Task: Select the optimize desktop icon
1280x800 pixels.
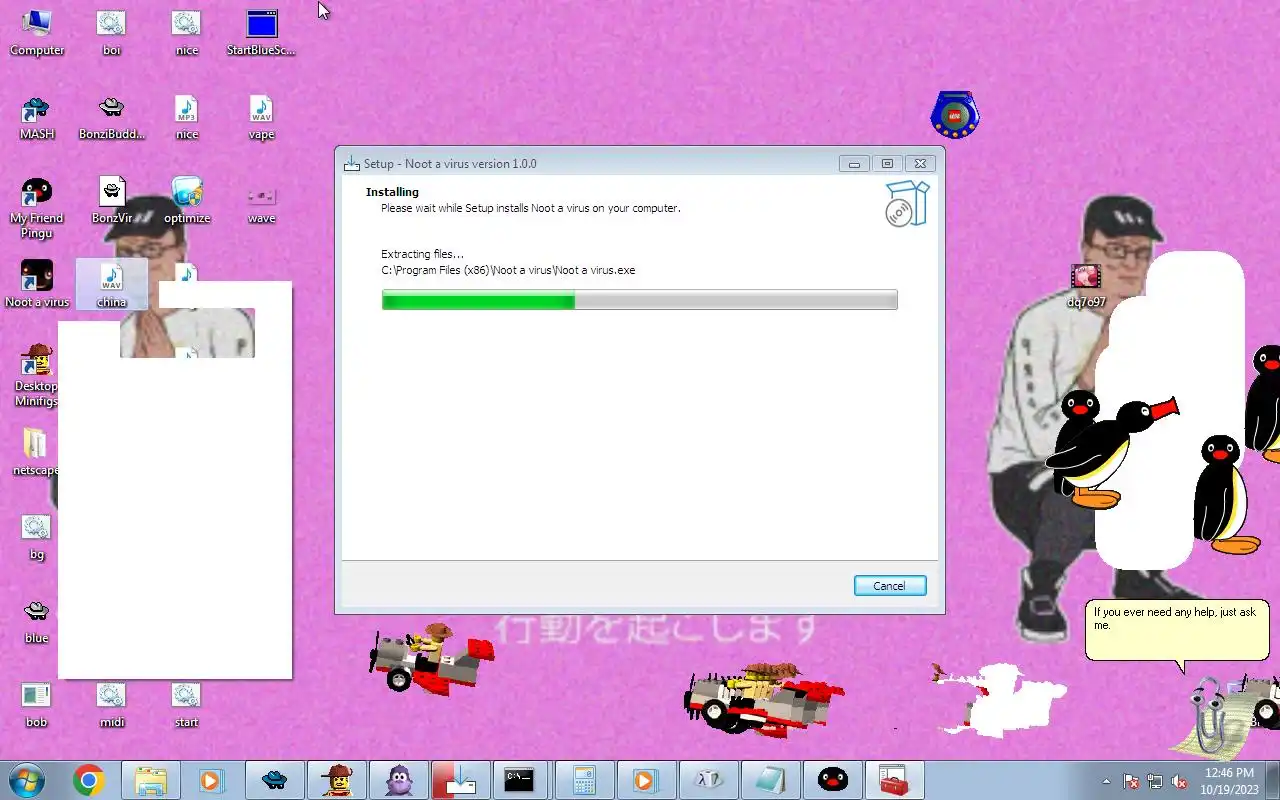Action: (187, 201)
